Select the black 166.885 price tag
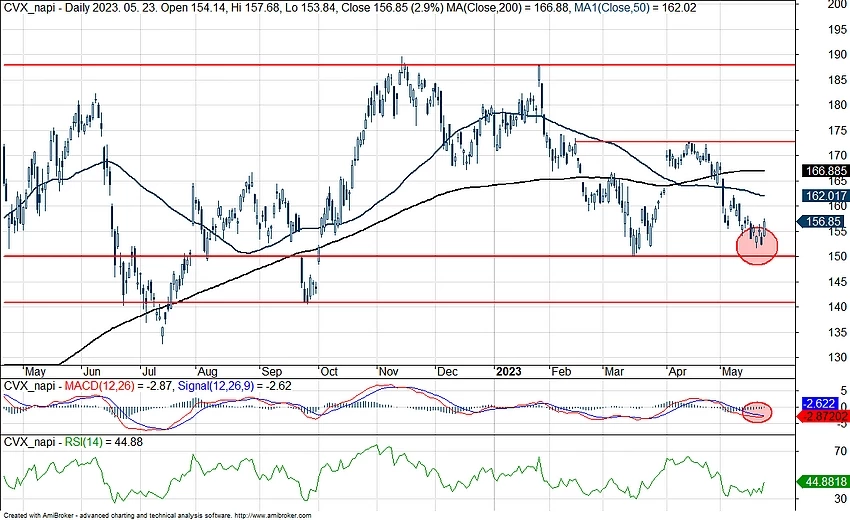The width and height of the screenshot is (850, 520). [x=826, y=171]
